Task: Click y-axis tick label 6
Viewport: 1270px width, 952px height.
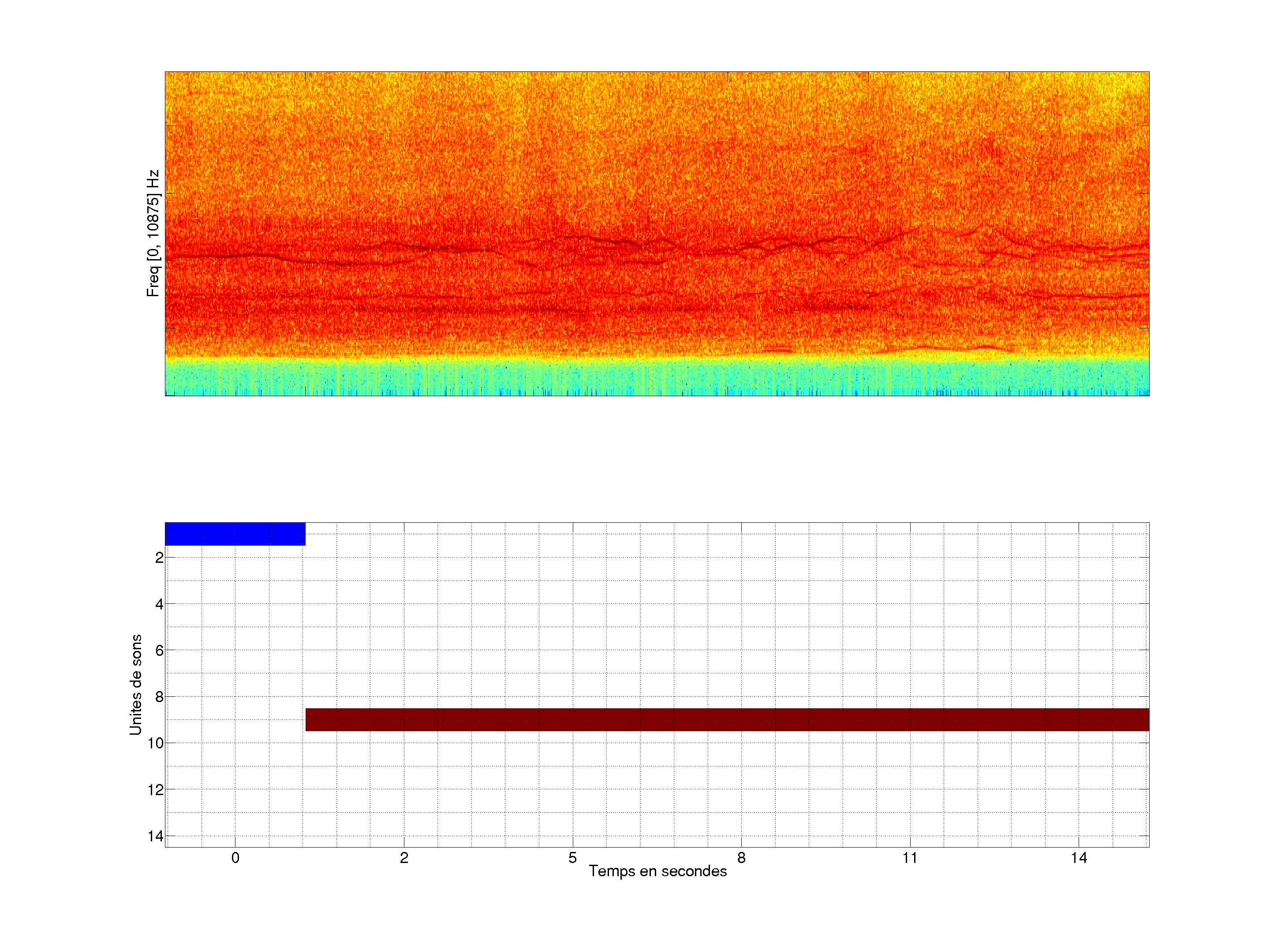Action: [159, 651]
